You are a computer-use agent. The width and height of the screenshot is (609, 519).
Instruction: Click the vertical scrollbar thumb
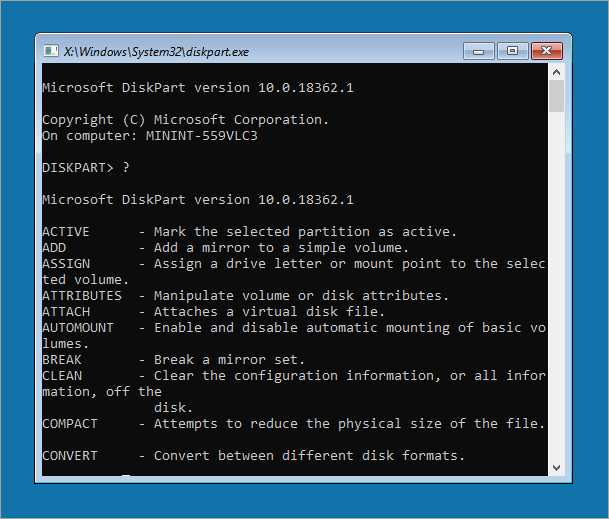coord(556,97)
